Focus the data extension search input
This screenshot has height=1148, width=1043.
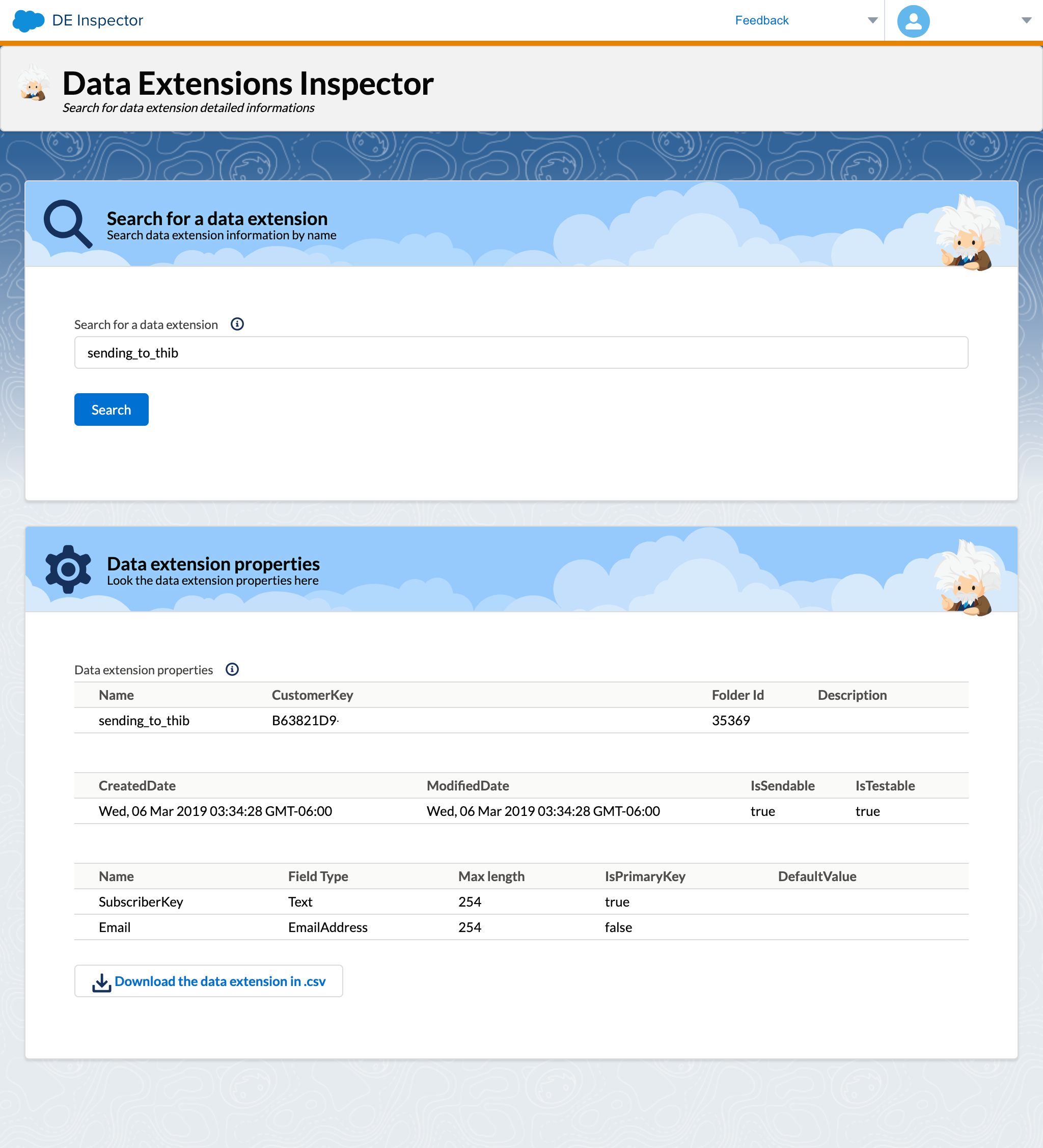click(521, 352)
